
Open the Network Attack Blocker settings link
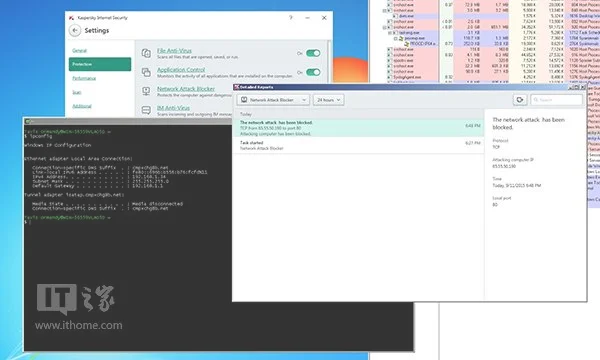tap(186, 89)
